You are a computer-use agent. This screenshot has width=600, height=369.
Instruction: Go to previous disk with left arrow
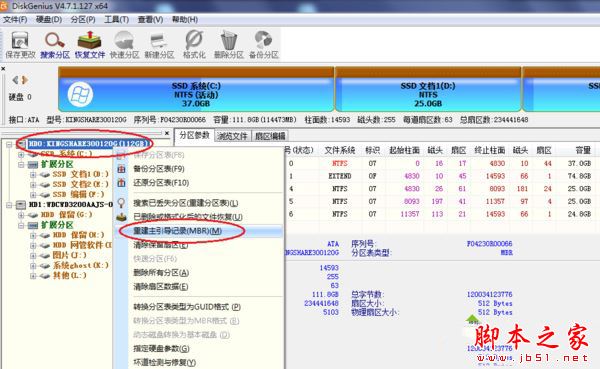click(15, 80)
